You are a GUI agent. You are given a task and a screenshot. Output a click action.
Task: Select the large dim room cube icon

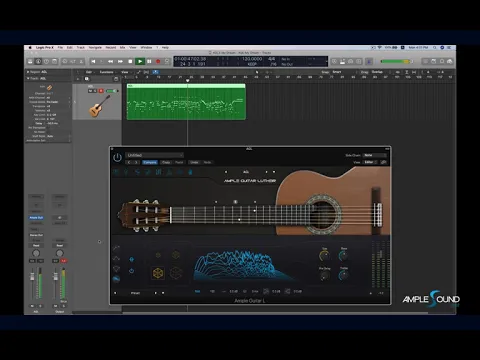coord(176,273)
